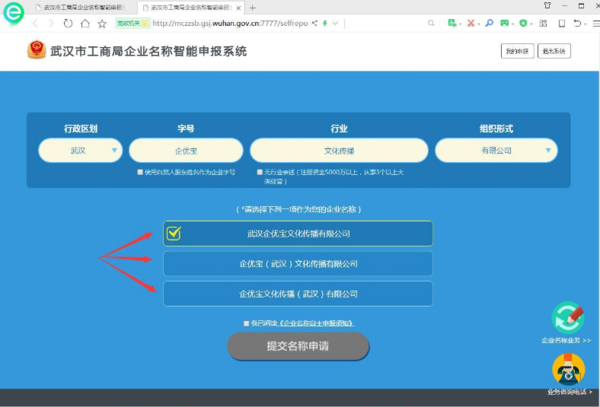Open the 企业名称自主申报须知 link
600x407 pixels.
(316, 323)
